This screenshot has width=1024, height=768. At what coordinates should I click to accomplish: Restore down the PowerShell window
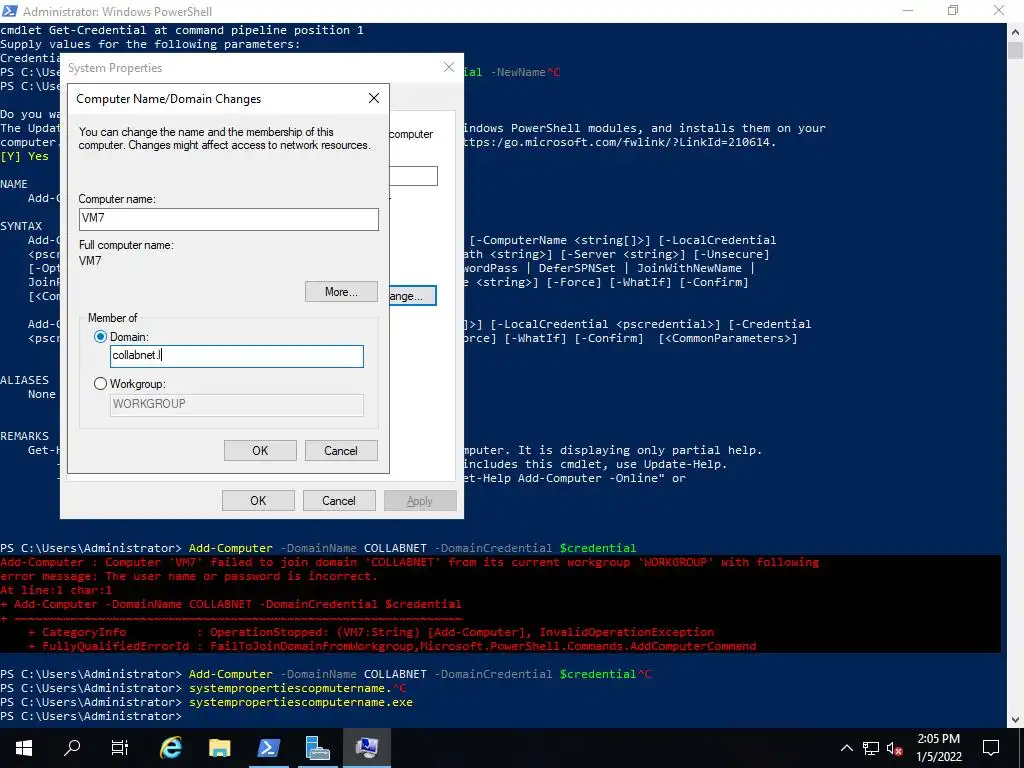(953, 10)
